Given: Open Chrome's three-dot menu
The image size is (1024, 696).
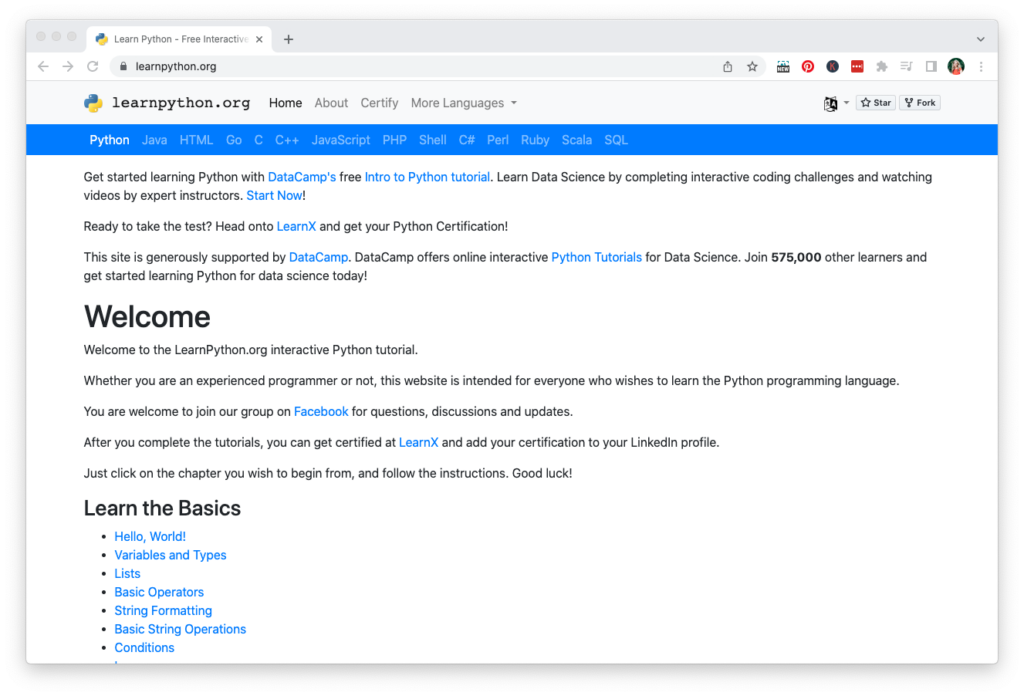Looking at the screenshot, I should coord(981,67).
